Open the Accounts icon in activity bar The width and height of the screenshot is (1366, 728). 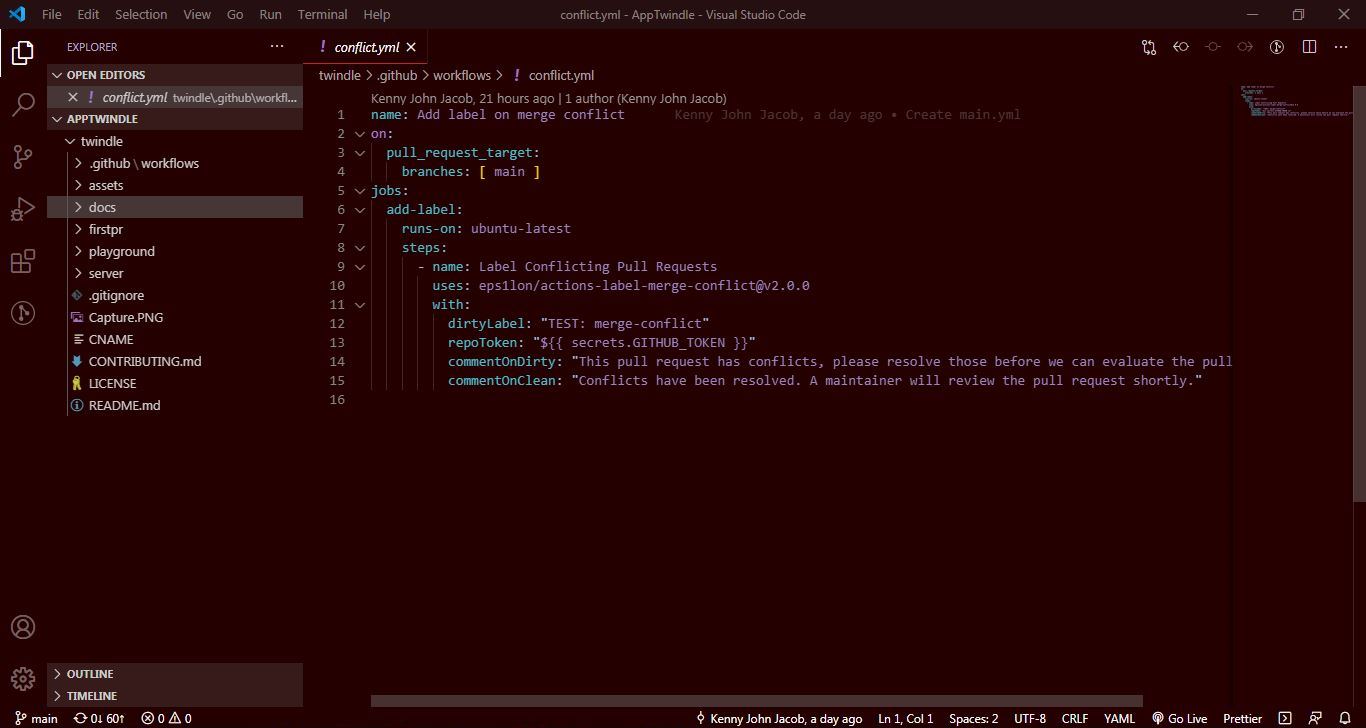[23, 627]
